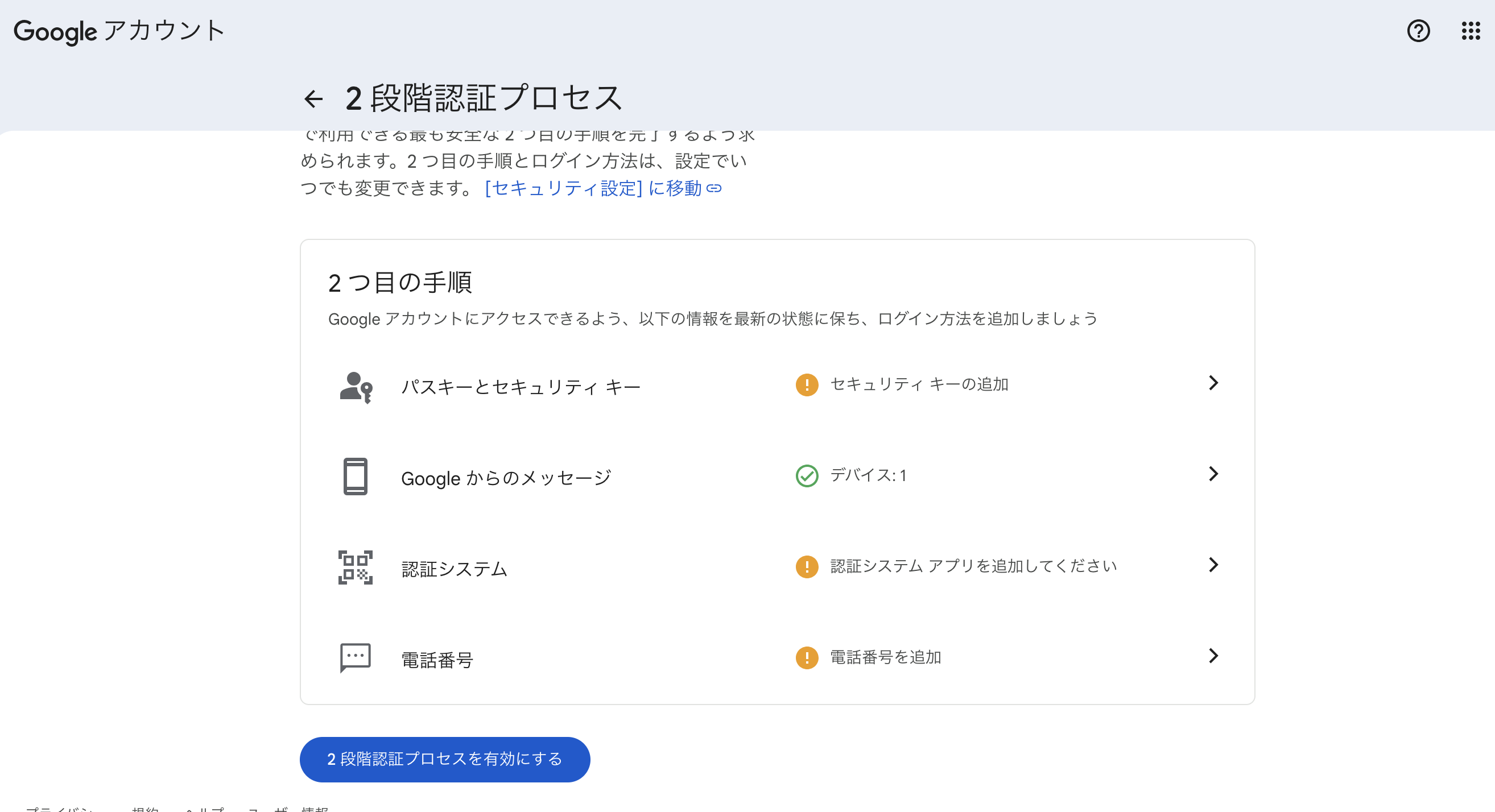
Task: Click 2 段階認証プロセスを有効にする button
Action: [444, 759]
